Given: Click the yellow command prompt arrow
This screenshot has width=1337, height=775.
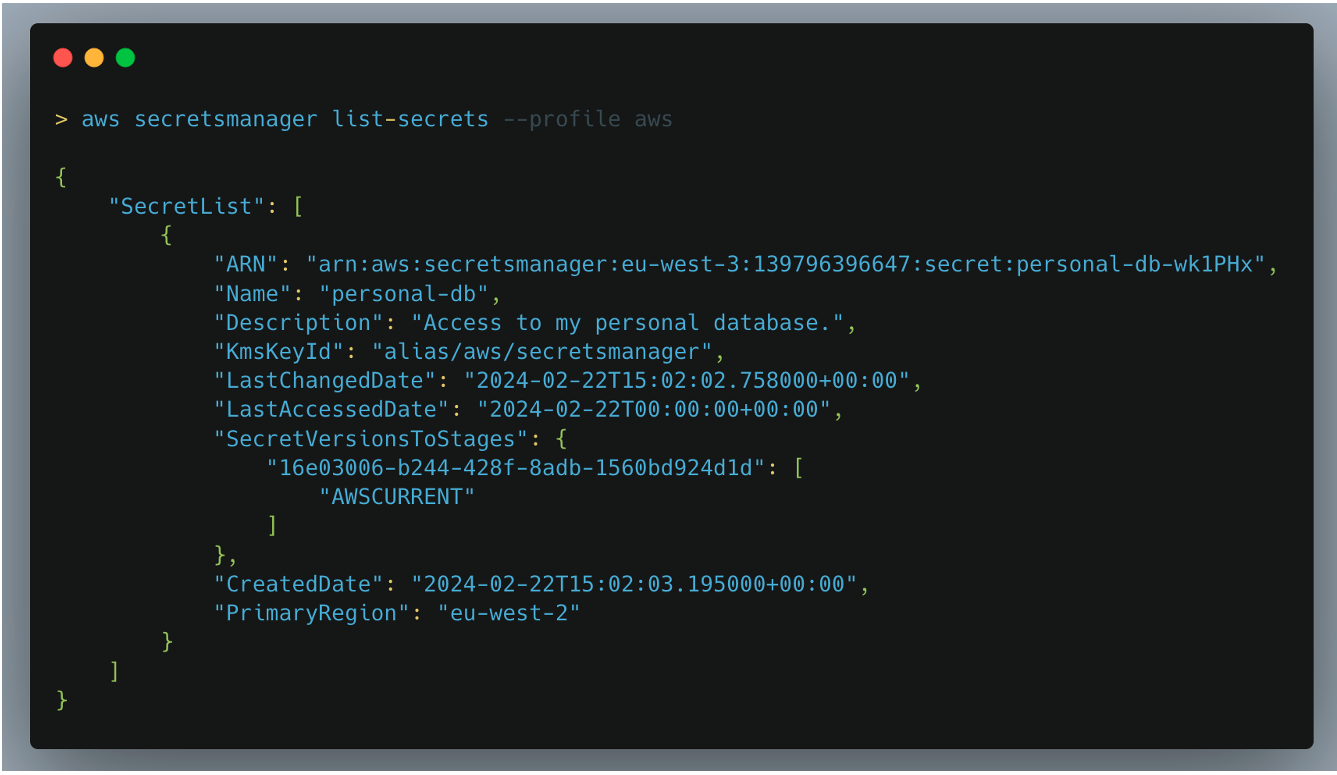Looking at the screenshot, I should (x=61, y=120).
